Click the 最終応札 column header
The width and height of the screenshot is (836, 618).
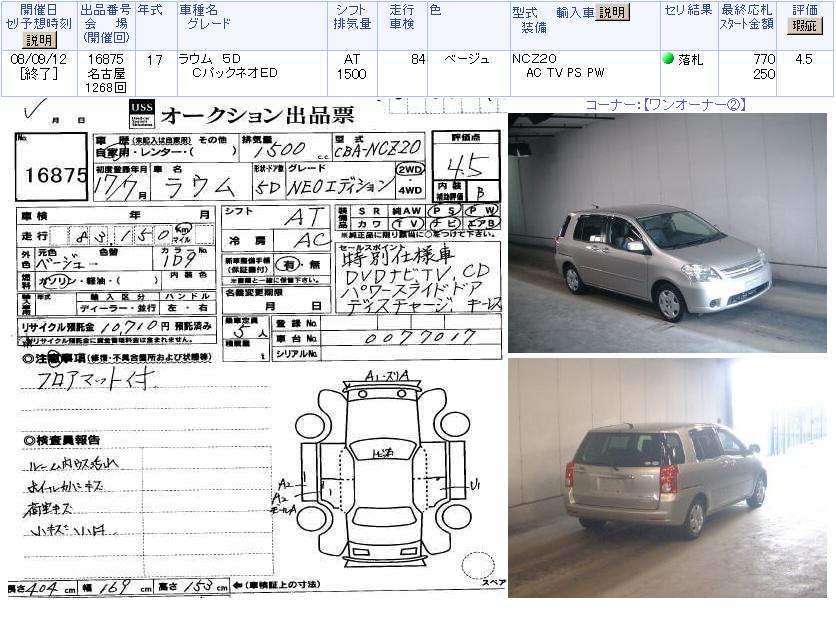click(x=746, y=10)
